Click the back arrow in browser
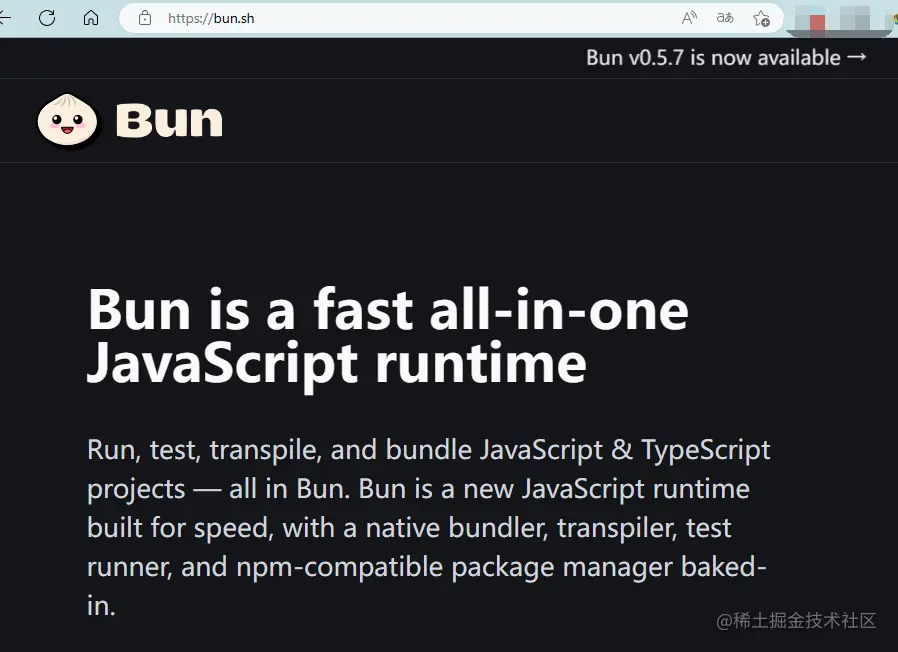 point(5,18)
